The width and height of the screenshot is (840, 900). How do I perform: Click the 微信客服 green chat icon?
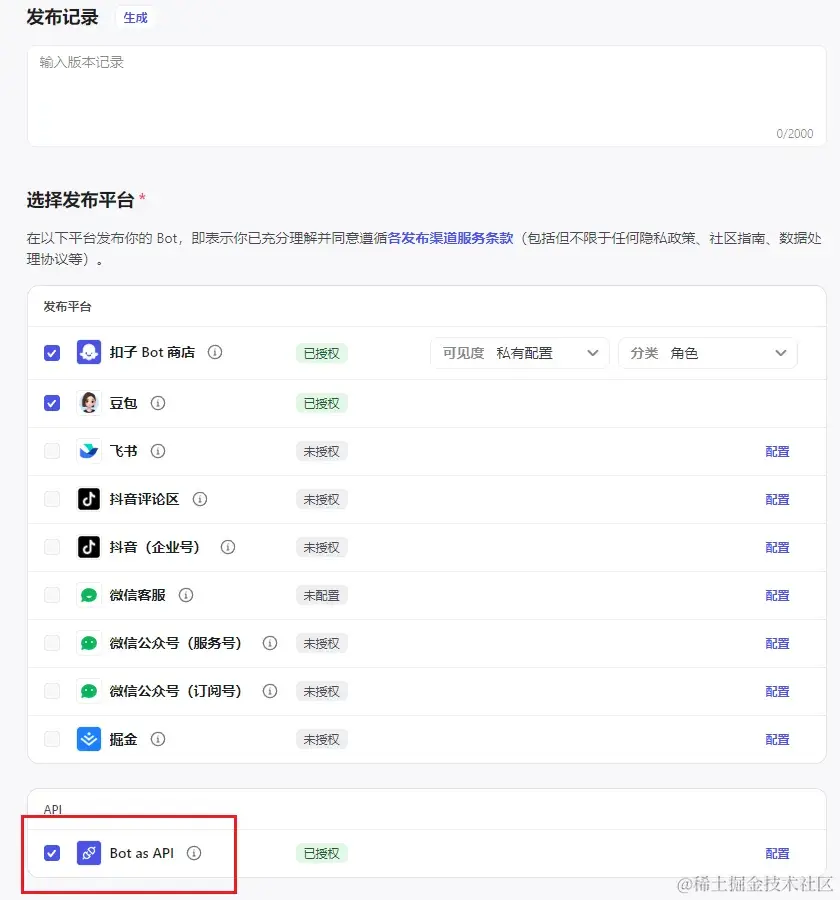click(x=89, y=595)
